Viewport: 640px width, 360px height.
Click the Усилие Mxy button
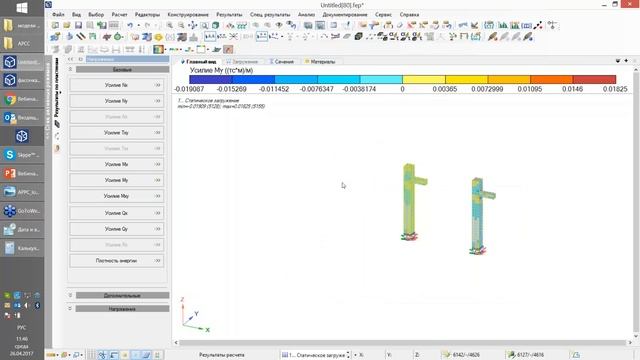[x=116, y=196]
